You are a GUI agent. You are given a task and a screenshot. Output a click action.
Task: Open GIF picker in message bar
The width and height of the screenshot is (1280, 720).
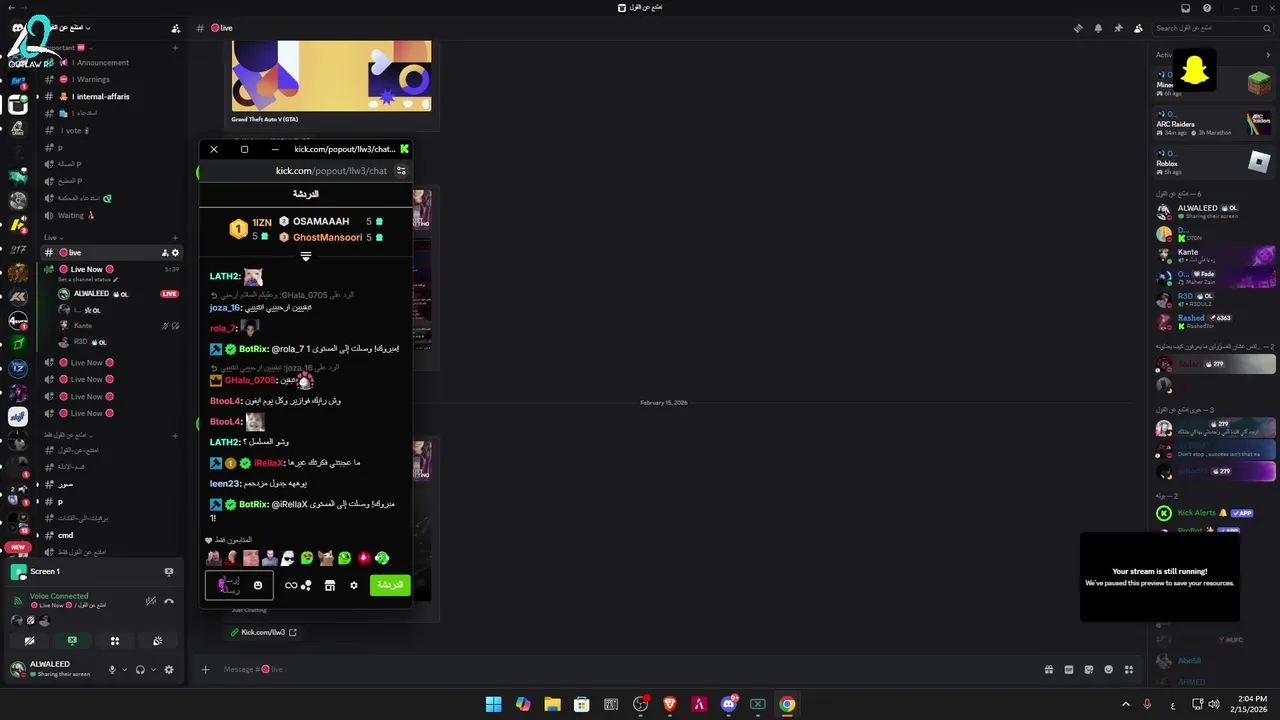click(x=1069, y=669)
